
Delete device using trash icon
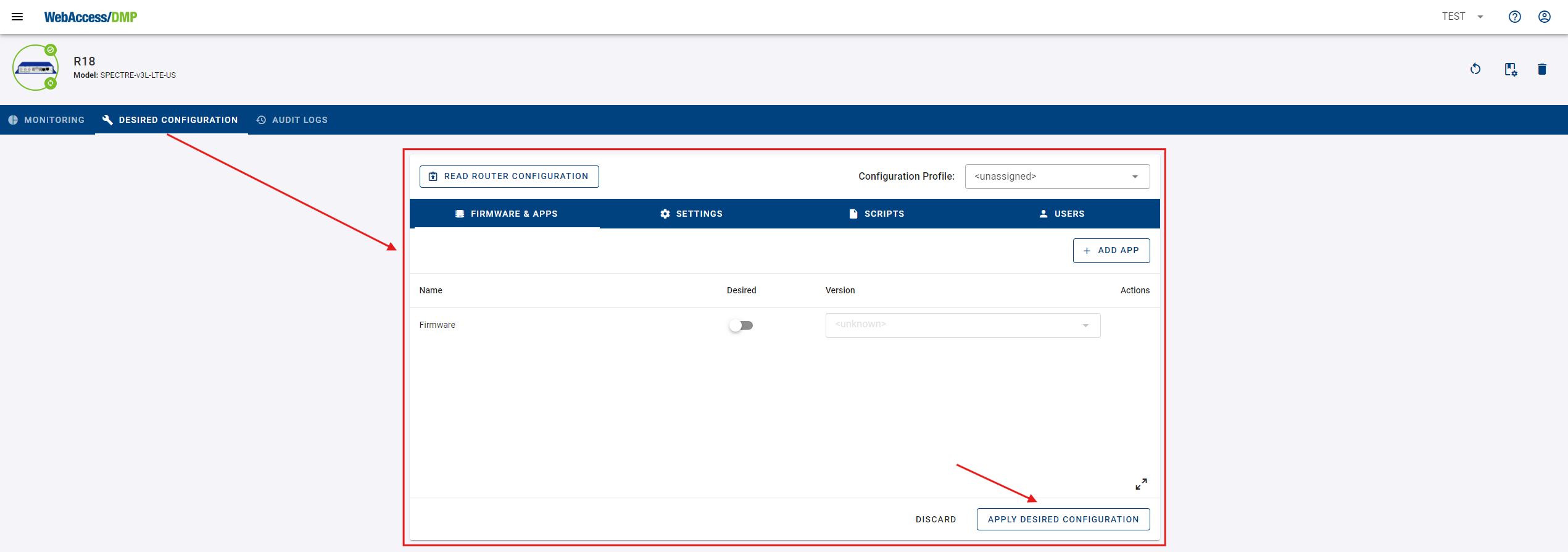click(1541, 69)
